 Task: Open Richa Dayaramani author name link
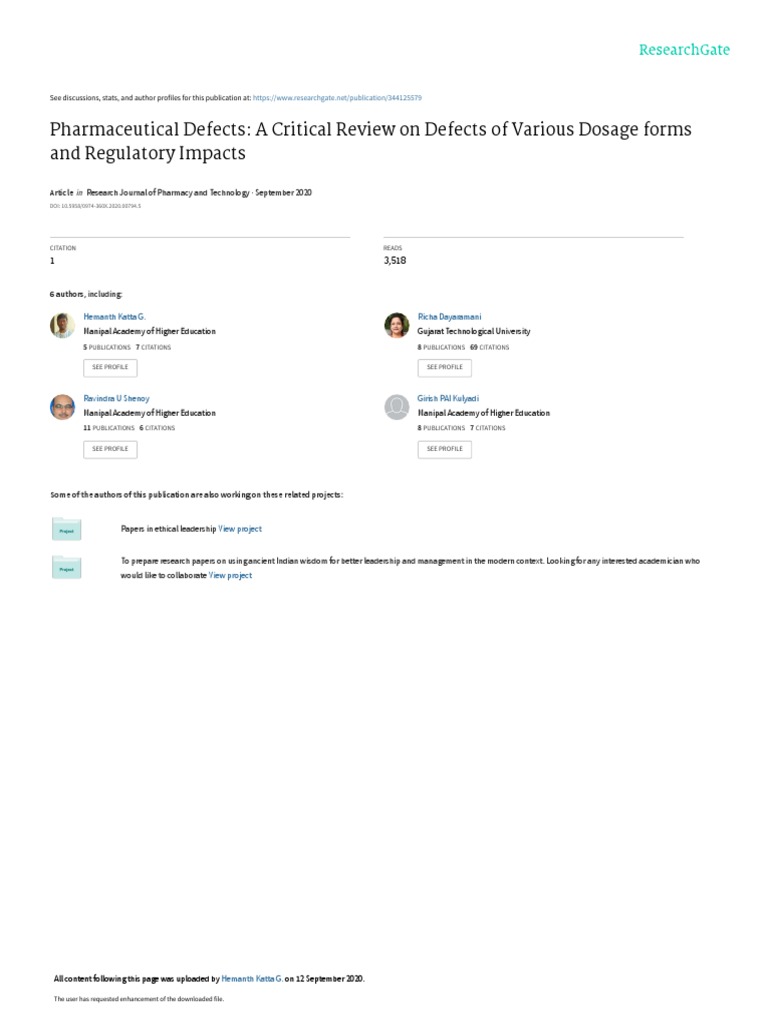(449, 316)
